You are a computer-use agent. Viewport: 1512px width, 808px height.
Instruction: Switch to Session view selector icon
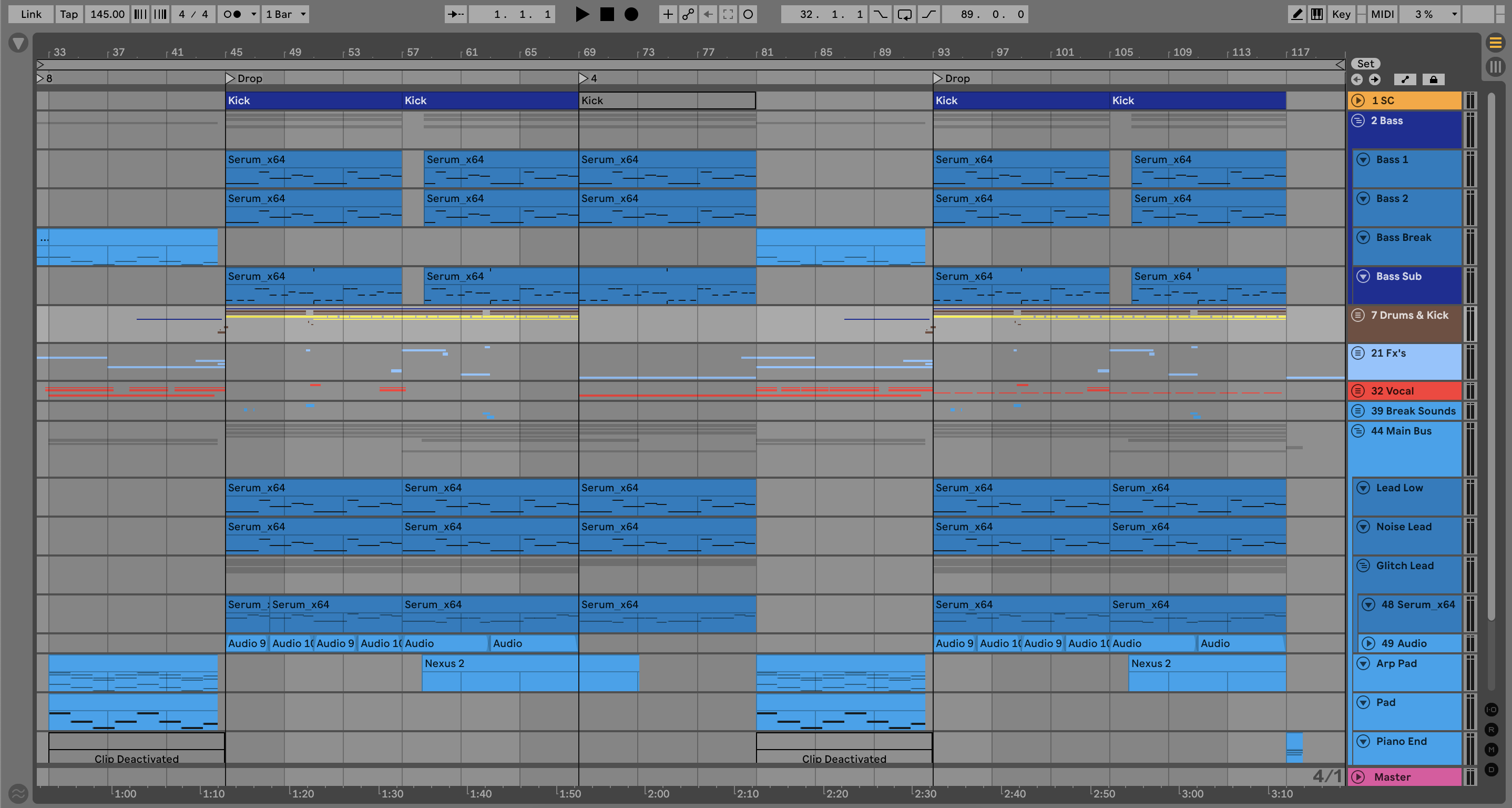point(1495,66)
